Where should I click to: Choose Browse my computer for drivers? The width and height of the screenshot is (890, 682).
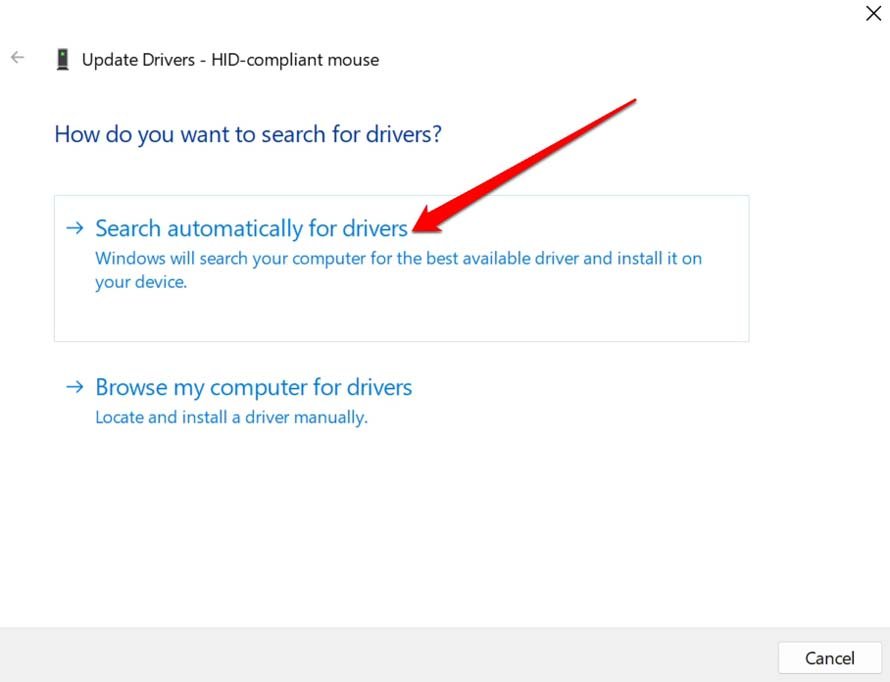(253, 387)
